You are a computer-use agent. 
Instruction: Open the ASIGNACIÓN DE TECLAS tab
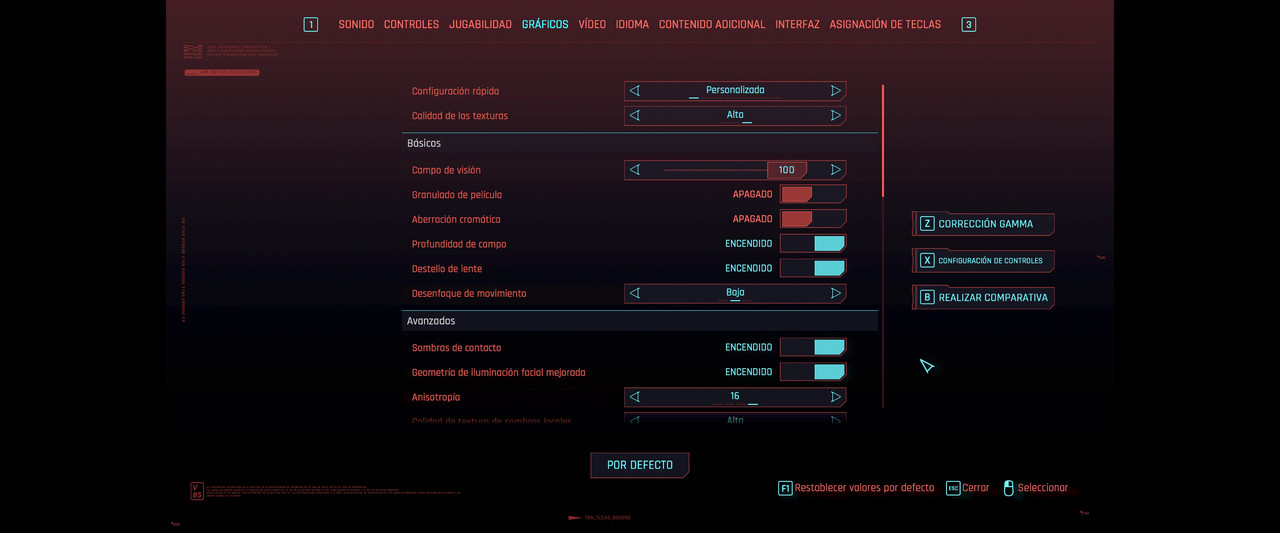pyautogui.click(x=885, y=24)
